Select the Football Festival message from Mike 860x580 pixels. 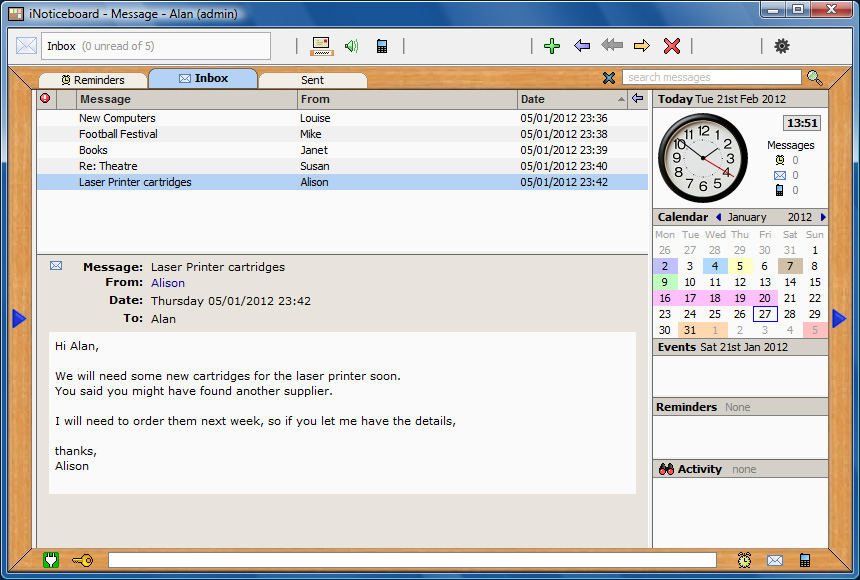[118, 134]
